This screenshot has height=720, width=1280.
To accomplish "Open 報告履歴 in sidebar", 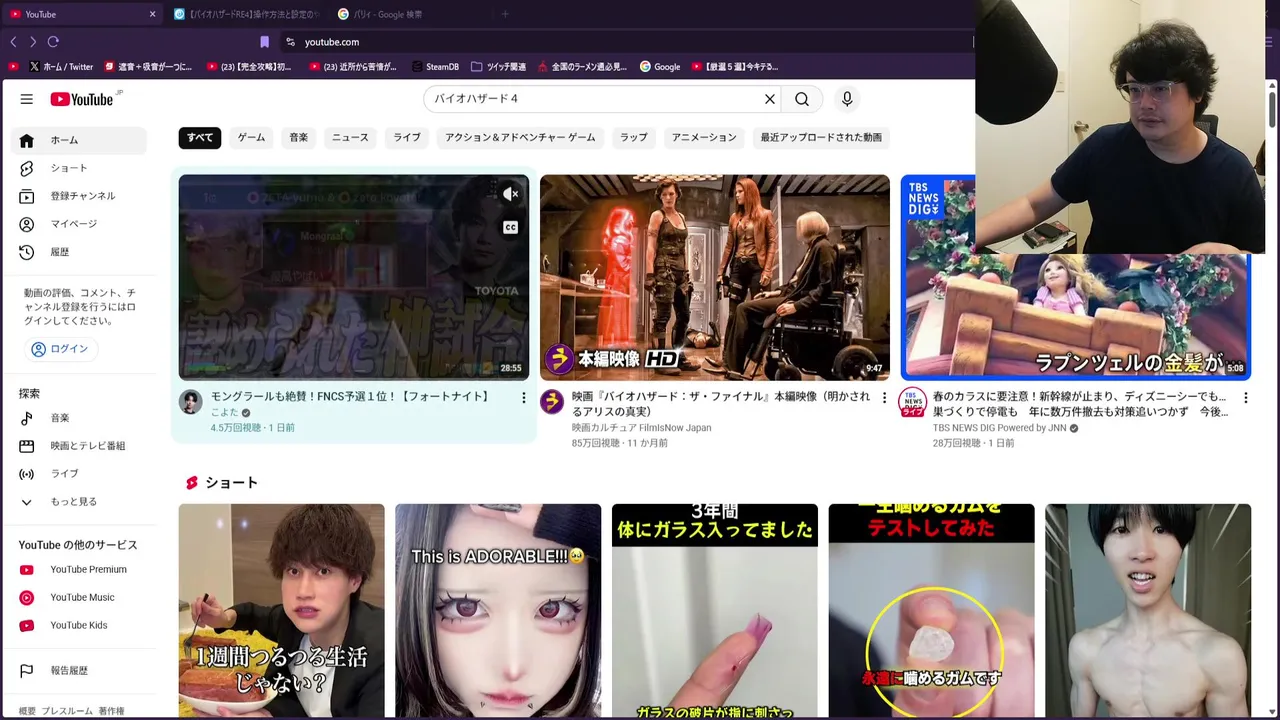I will point(78,671).
